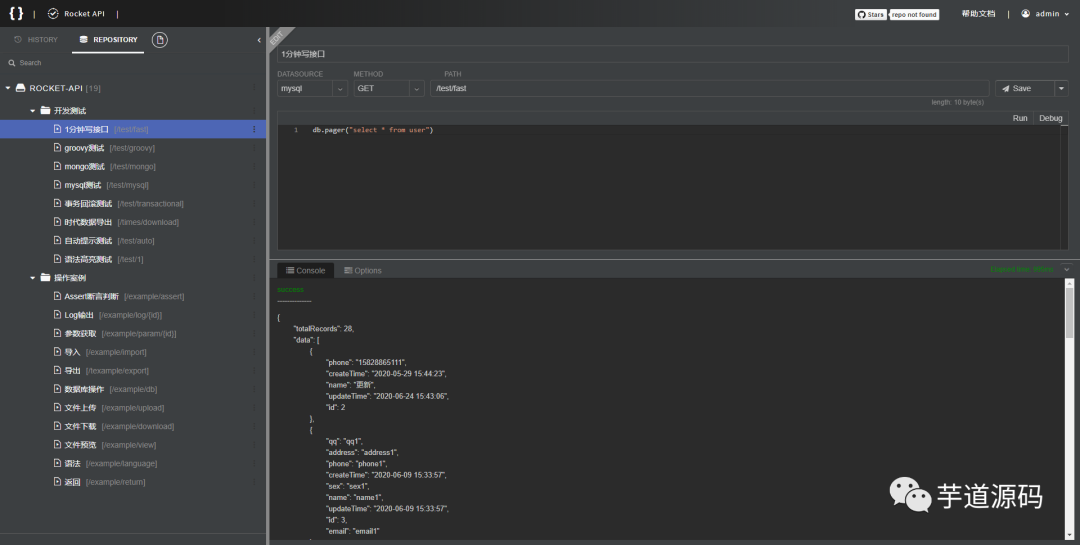Click the curly braces logo icon

(x=16, y=13)
